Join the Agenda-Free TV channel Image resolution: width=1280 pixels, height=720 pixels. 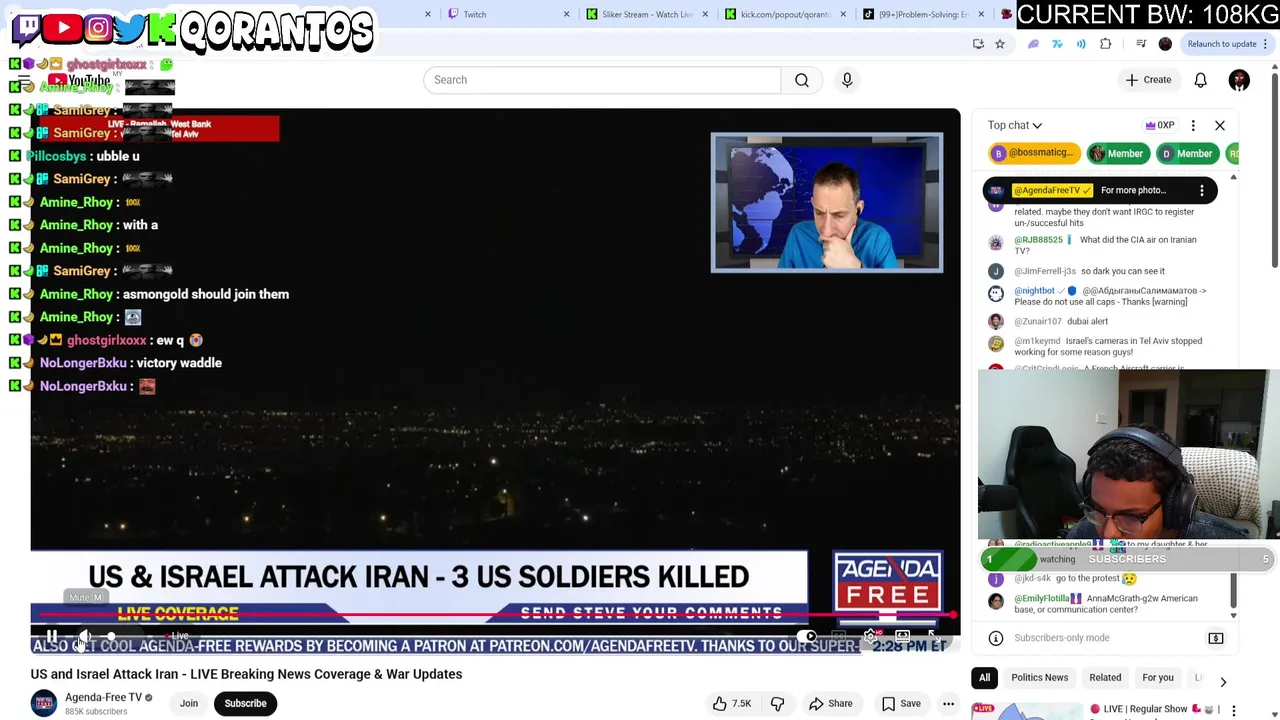coord(189,703)
